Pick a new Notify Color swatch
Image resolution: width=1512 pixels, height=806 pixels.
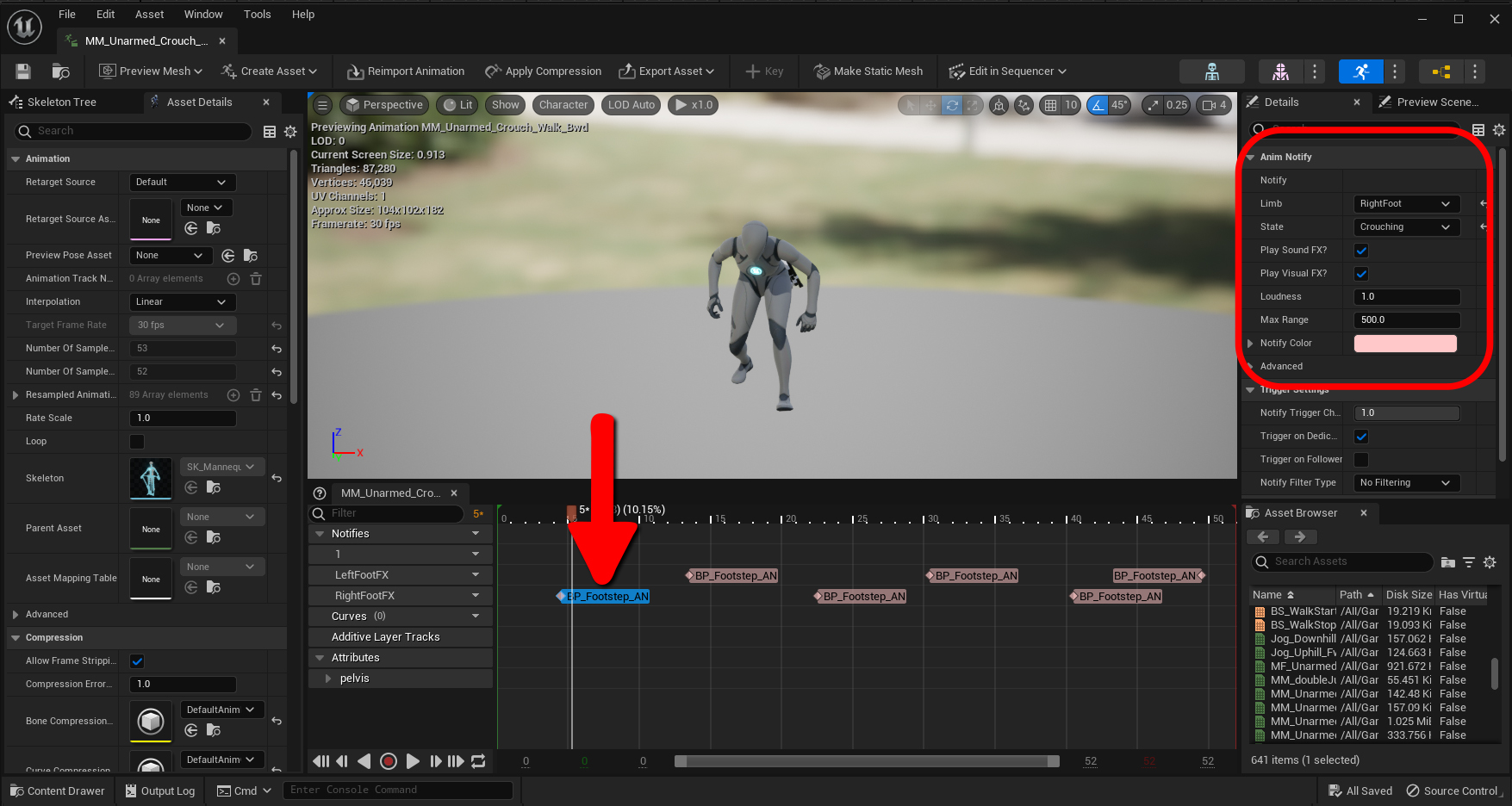1405,343
